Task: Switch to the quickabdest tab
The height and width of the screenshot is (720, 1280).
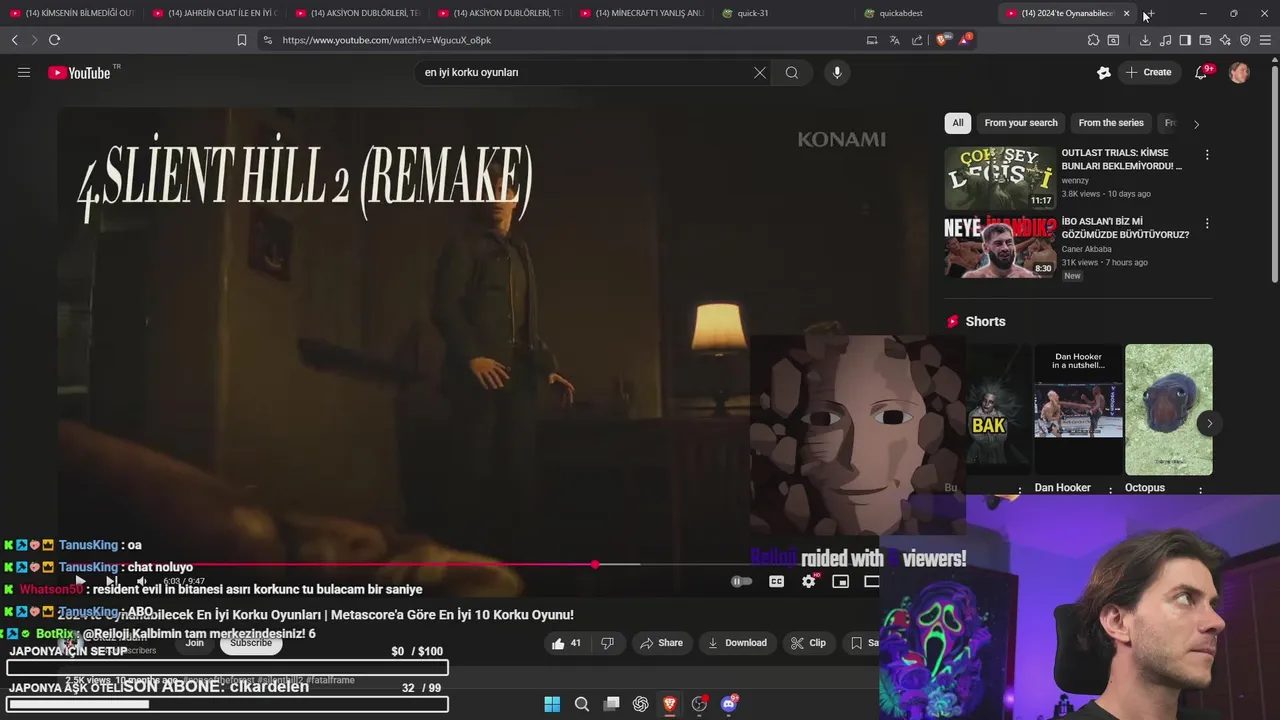Action: (x=928, y=13)
